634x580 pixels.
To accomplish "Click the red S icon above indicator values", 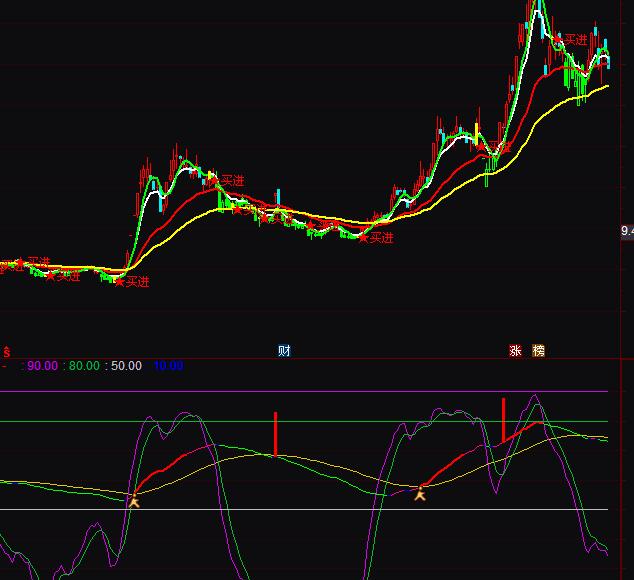I will click(6, 352).
